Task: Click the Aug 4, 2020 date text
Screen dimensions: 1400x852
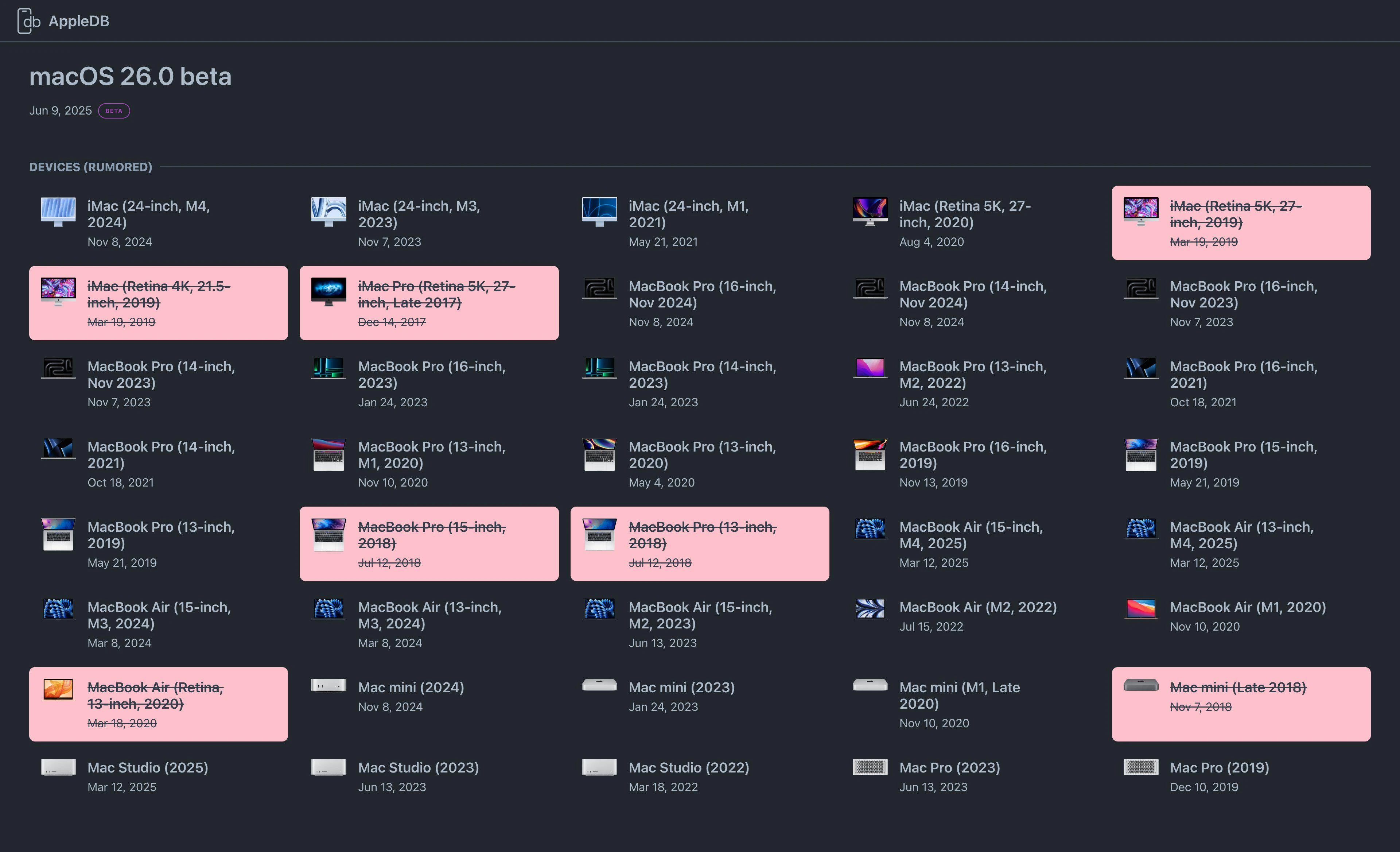Action: click(932, 242)
